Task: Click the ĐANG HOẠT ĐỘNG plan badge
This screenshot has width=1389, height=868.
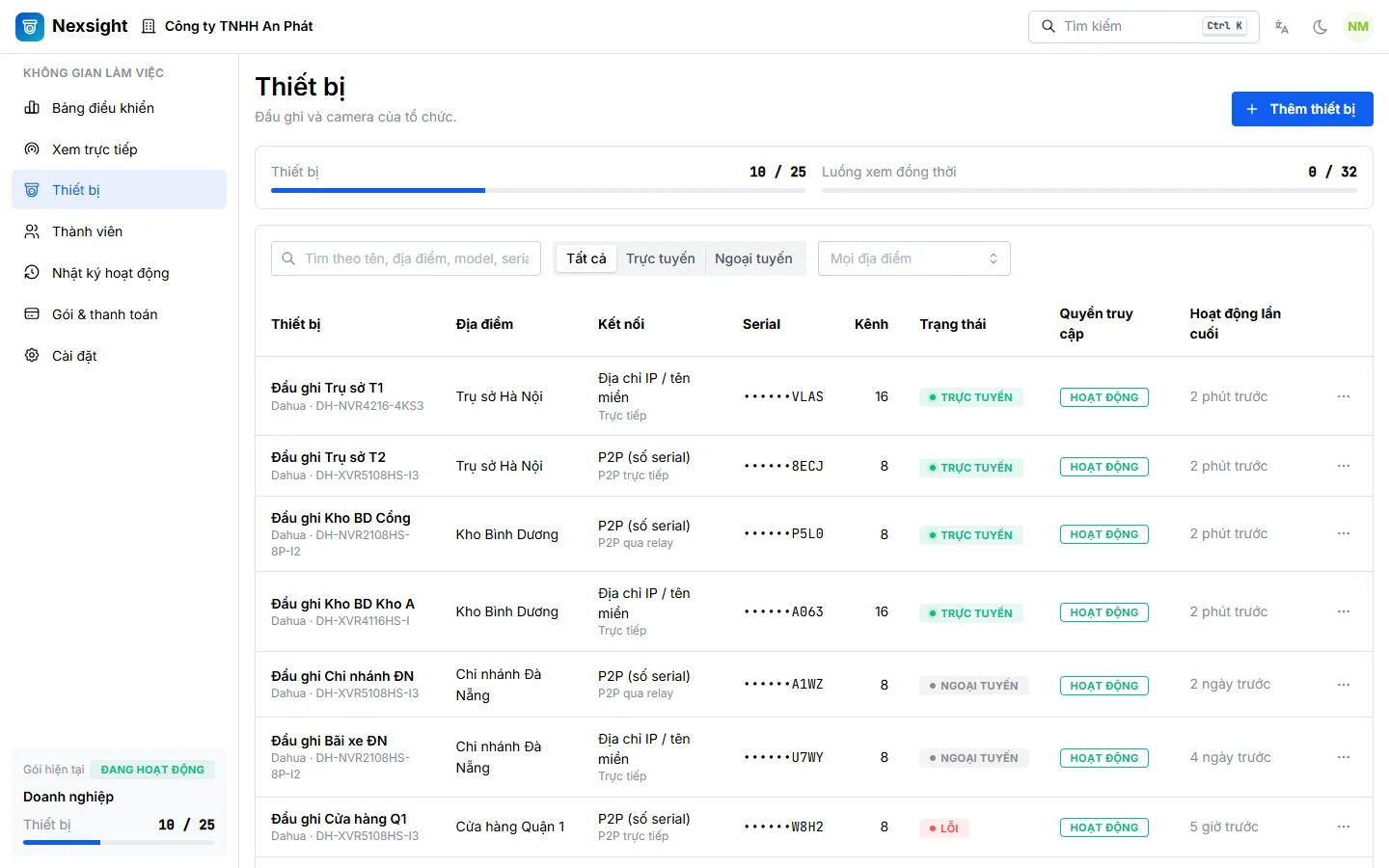Action: click(x=152, y=770)
